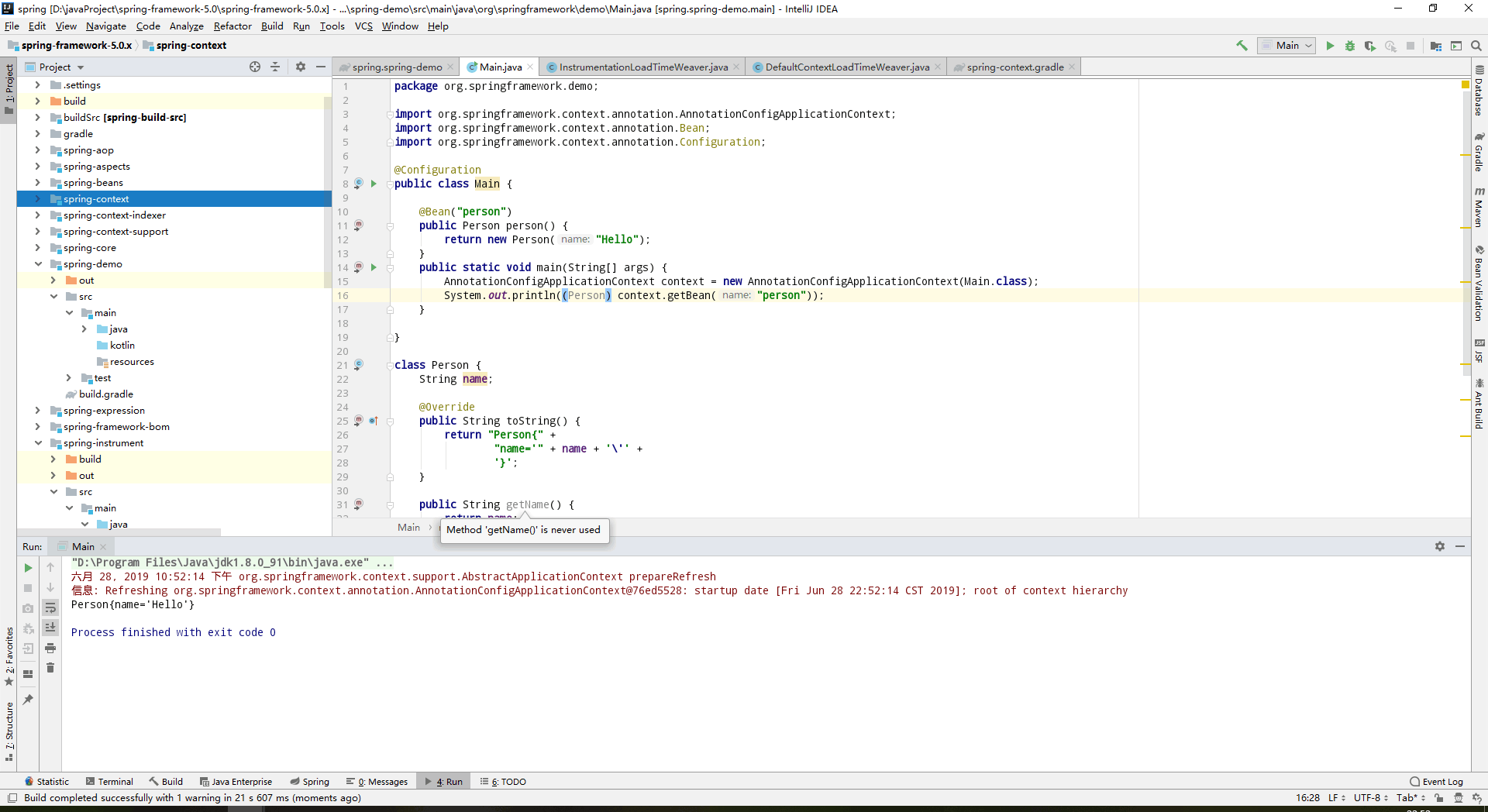Open the VCS menu
This screenshot has width=1488, height=812.
[x=363, y=26]
